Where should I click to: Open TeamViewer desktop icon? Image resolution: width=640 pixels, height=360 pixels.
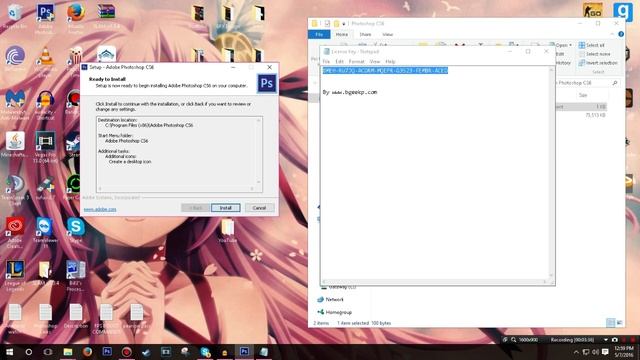click(x=45, y=231)
